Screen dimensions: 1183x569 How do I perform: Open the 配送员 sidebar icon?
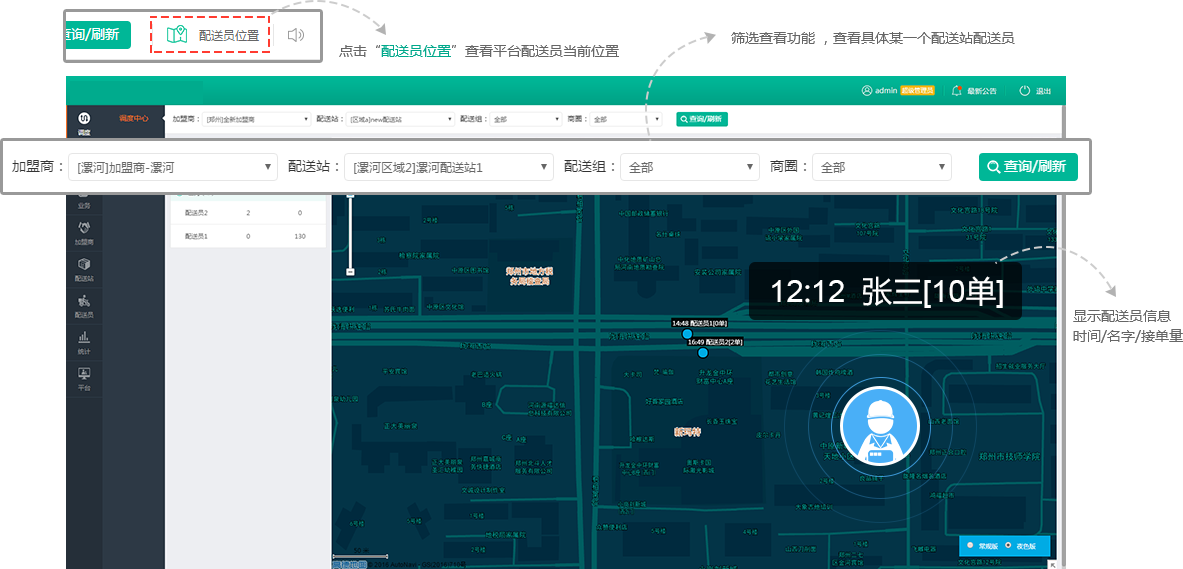click(x=84, y=304)
